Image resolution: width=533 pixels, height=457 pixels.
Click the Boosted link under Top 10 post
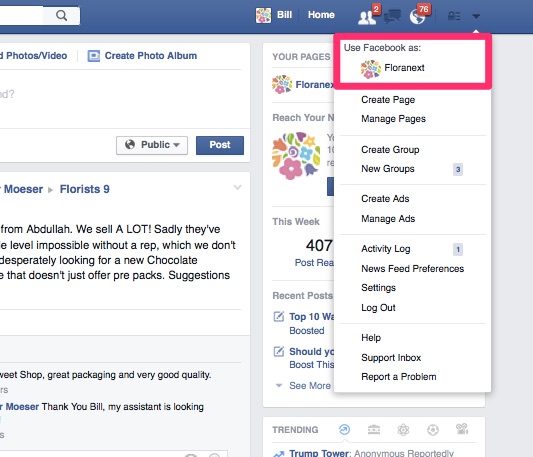(307, 331)
